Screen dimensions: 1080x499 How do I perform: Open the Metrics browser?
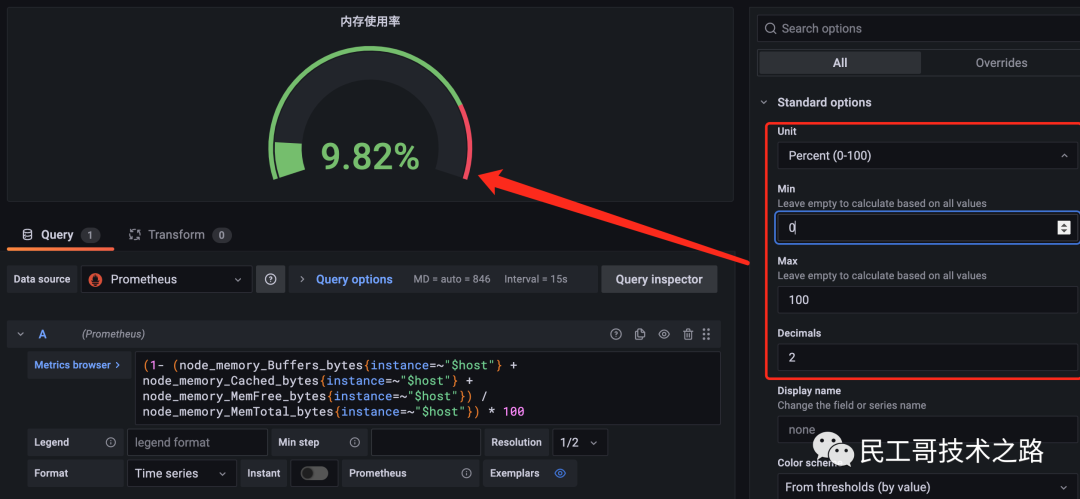pos(78,365)
